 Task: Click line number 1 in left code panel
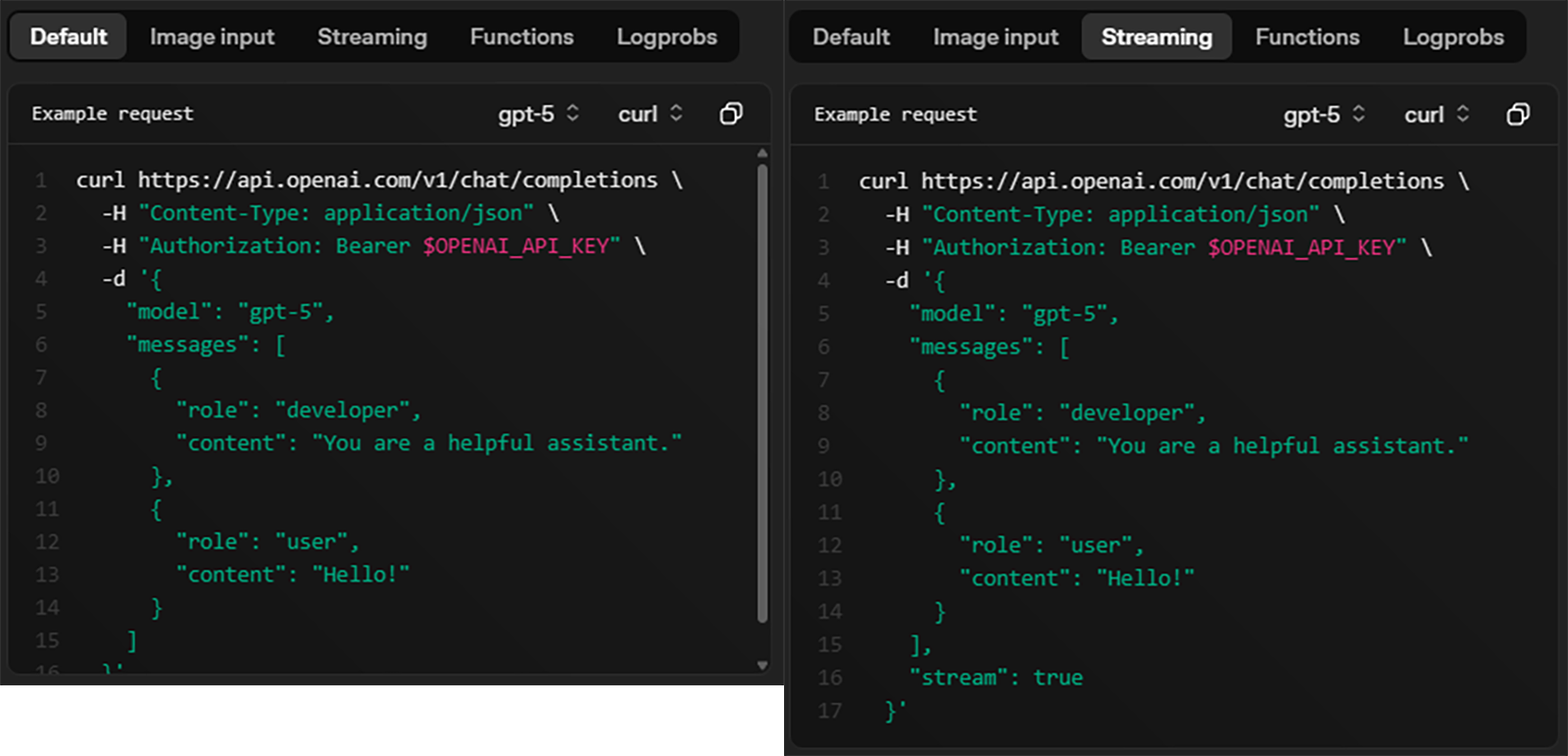[41, 180]
